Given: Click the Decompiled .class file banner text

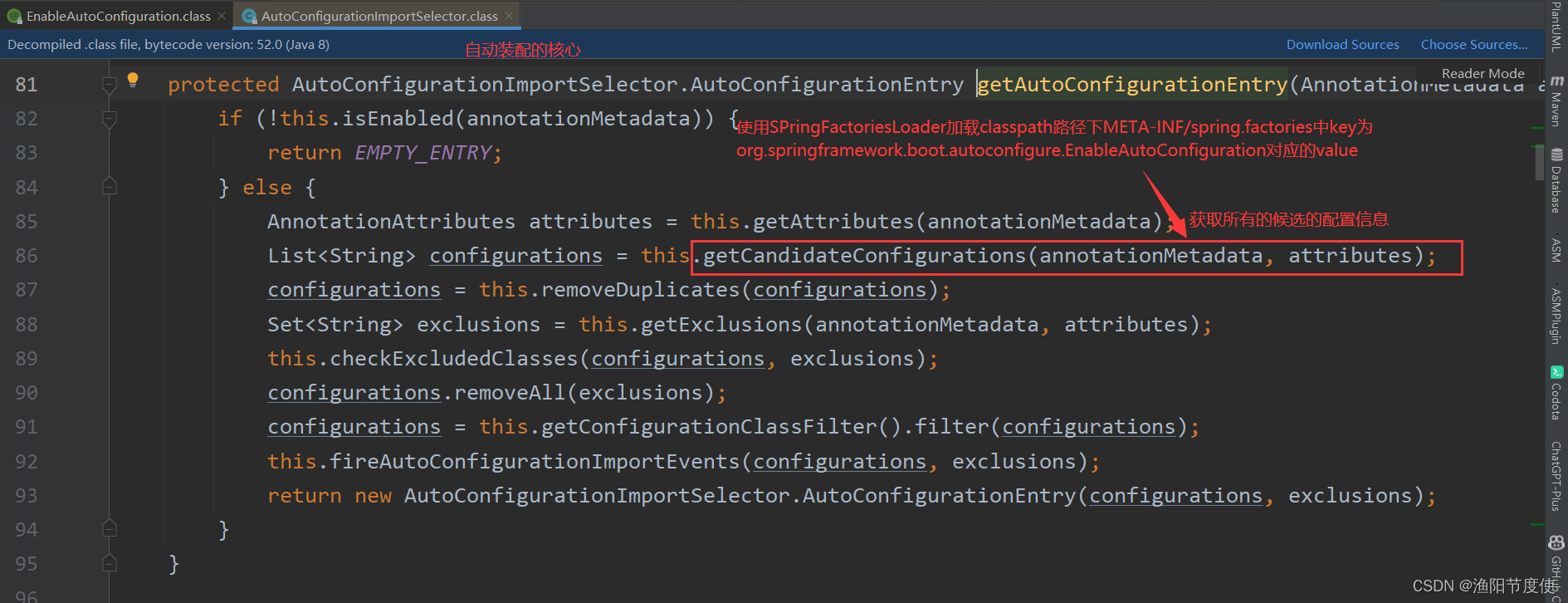Looking at the screenshot, I should (x=169, y=45).
